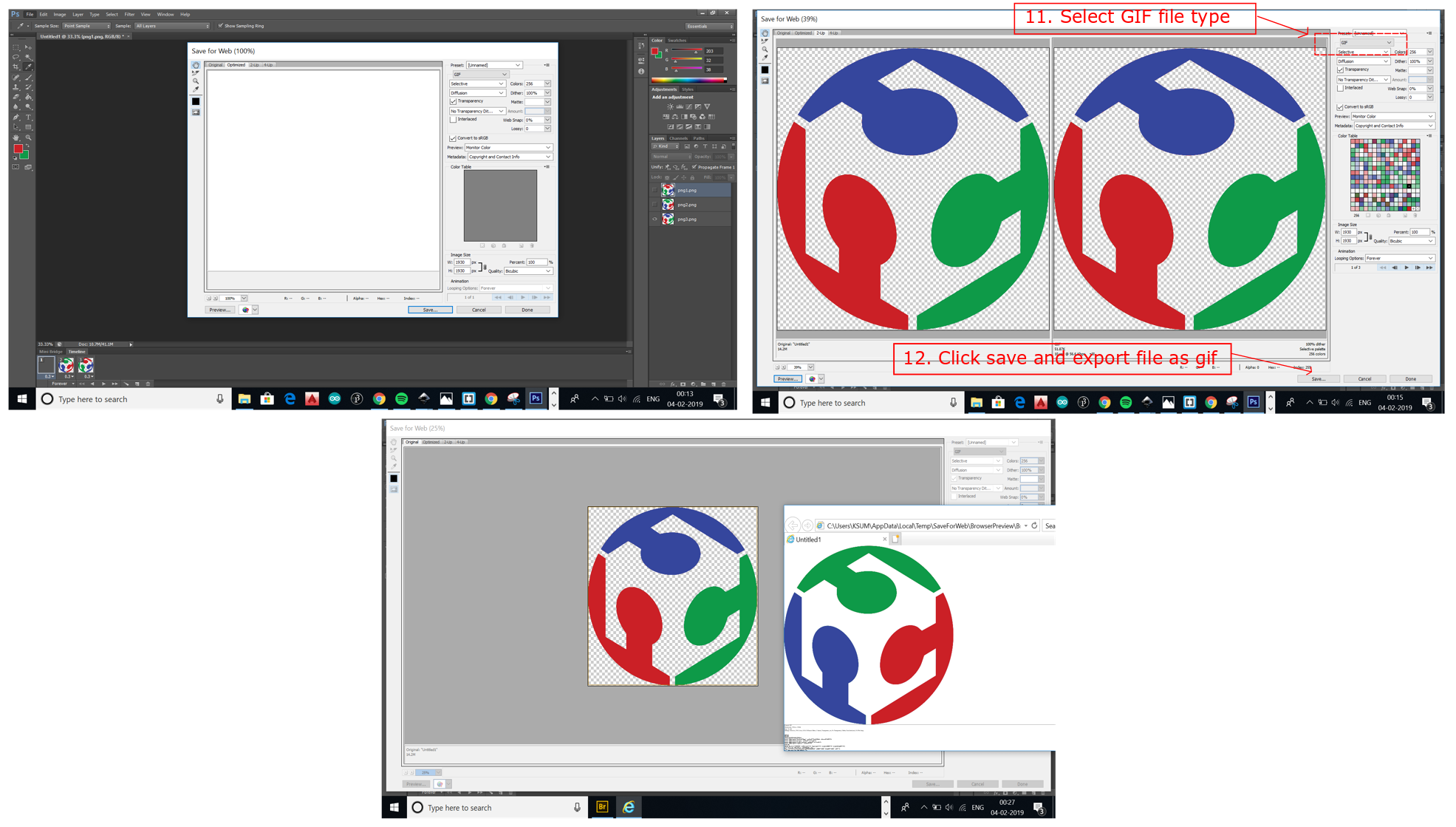Uncheck Show Sampling Ring option
This screenshot has height=827, width=1456.
[220, 26]
